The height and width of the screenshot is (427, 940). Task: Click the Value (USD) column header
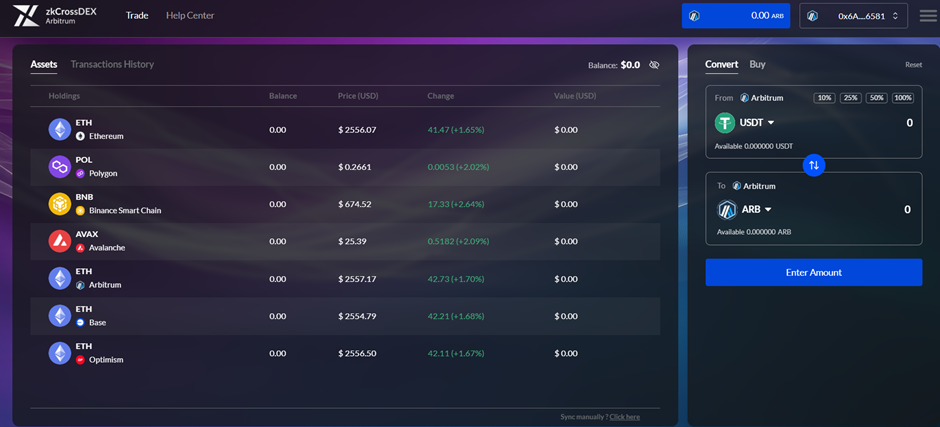pos(575,96)
